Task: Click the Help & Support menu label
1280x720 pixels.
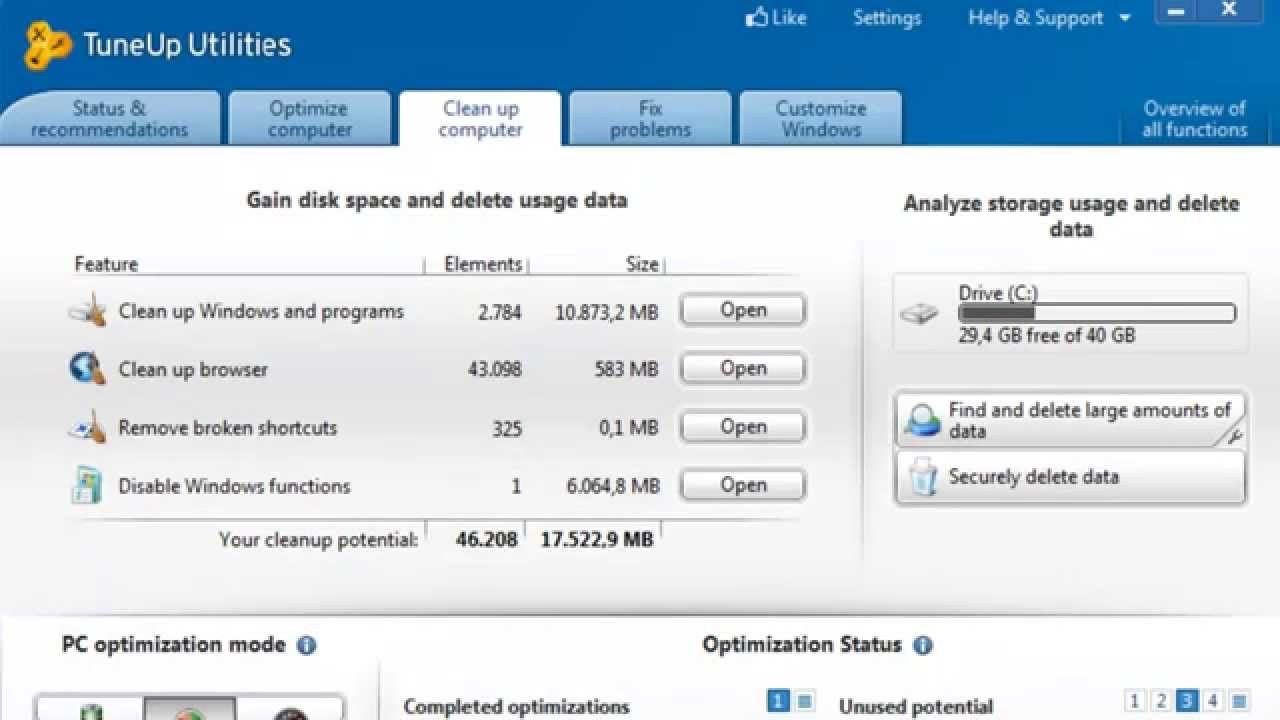Action: pos(1036,18)
